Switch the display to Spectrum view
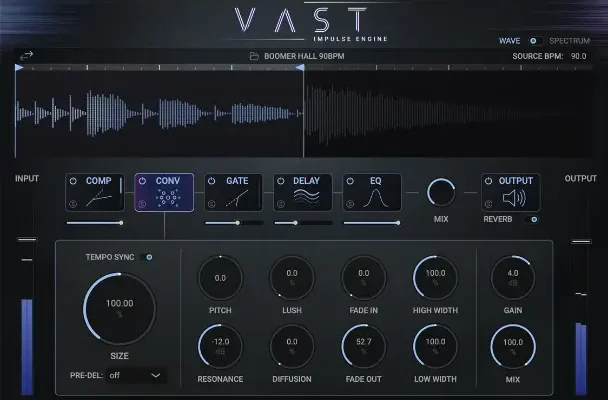608x400 pixels. (569, 41)
